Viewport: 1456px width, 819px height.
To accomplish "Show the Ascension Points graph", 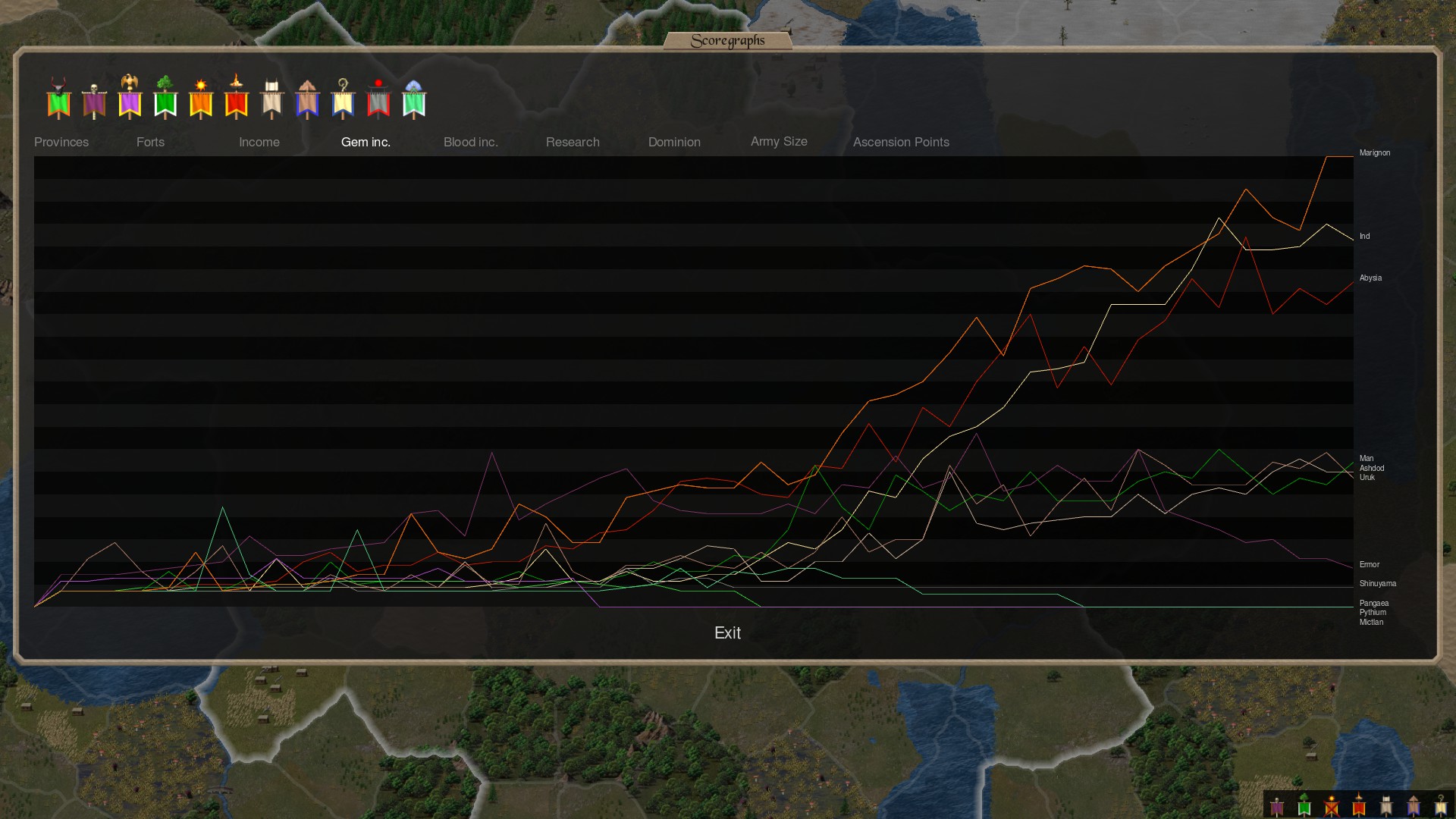I will (901, 142).
